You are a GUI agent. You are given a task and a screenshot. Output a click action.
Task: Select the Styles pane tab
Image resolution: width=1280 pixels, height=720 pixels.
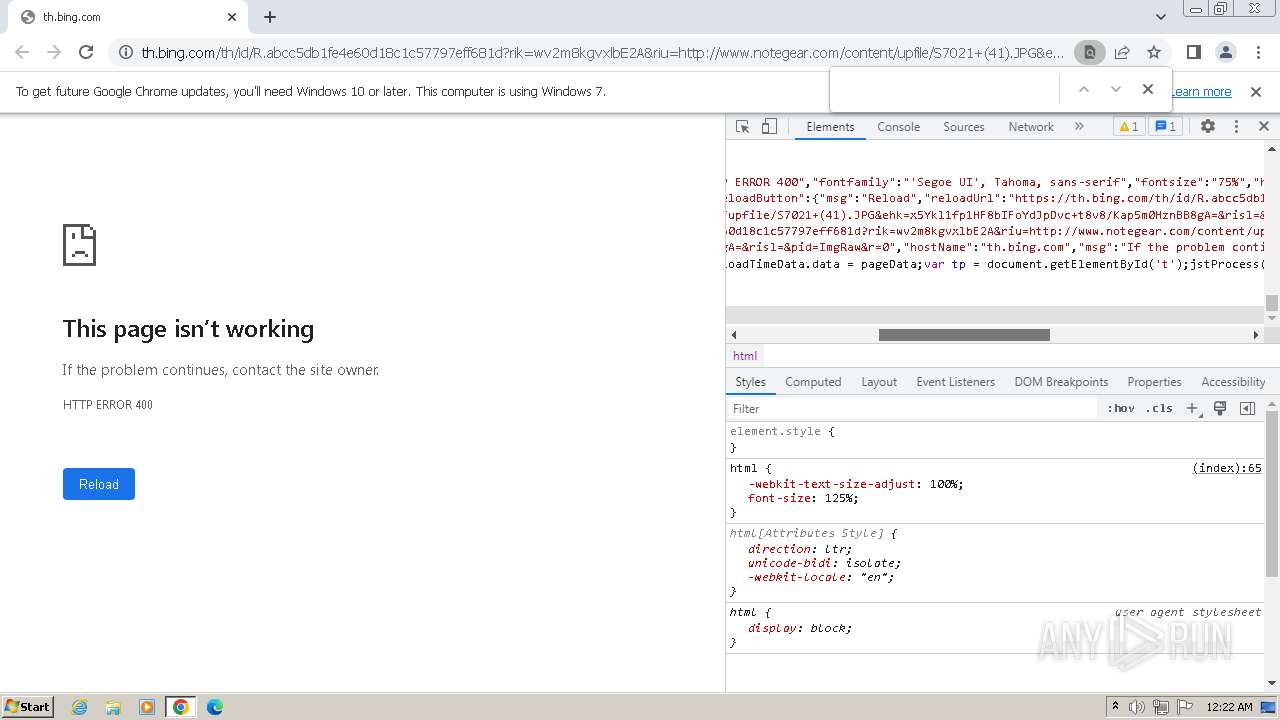point(750,382)
